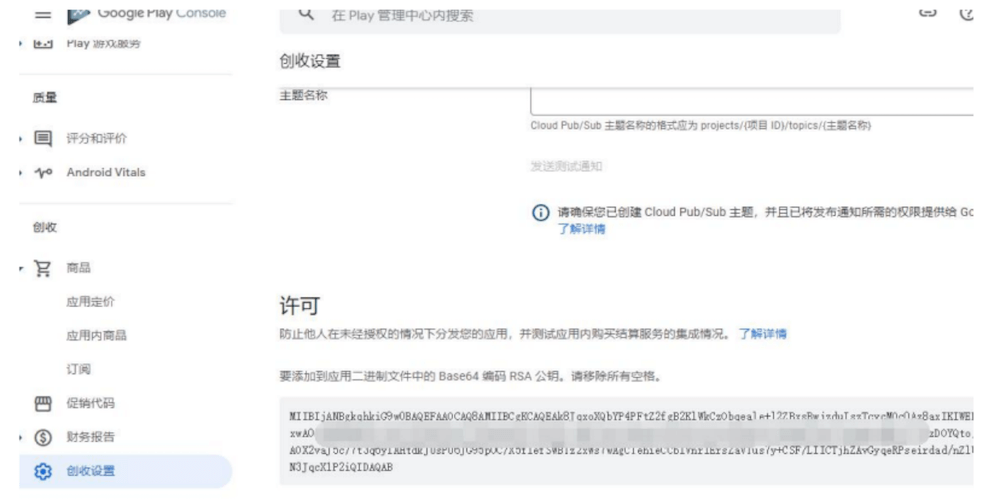Click the 评分和评价 comment icon
Screen dimensions: 1000x500
tap(43, 138)
